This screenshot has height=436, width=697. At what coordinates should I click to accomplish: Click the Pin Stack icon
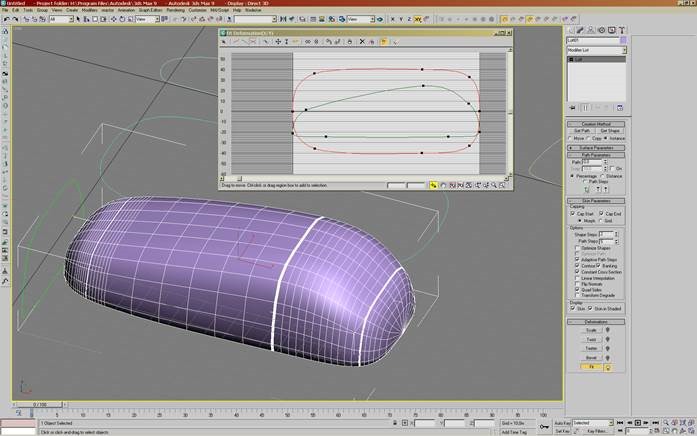coord(572,106)
